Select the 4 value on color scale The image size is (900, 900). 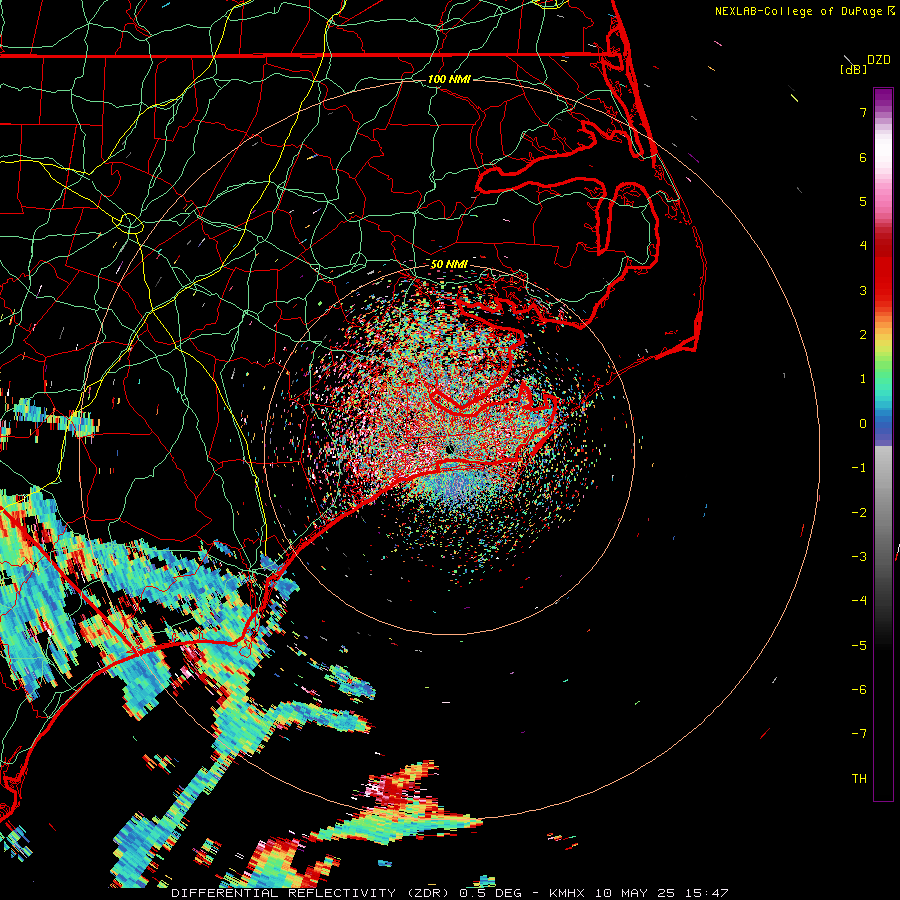click(863, 246)
